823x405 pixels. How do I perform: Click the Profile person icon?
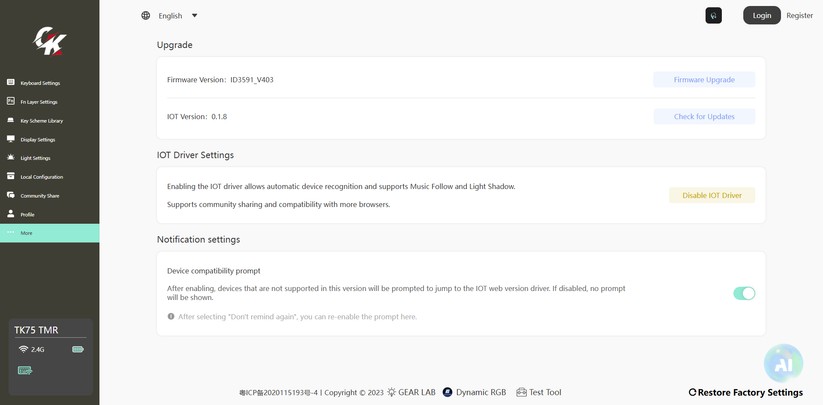[10, 214]
